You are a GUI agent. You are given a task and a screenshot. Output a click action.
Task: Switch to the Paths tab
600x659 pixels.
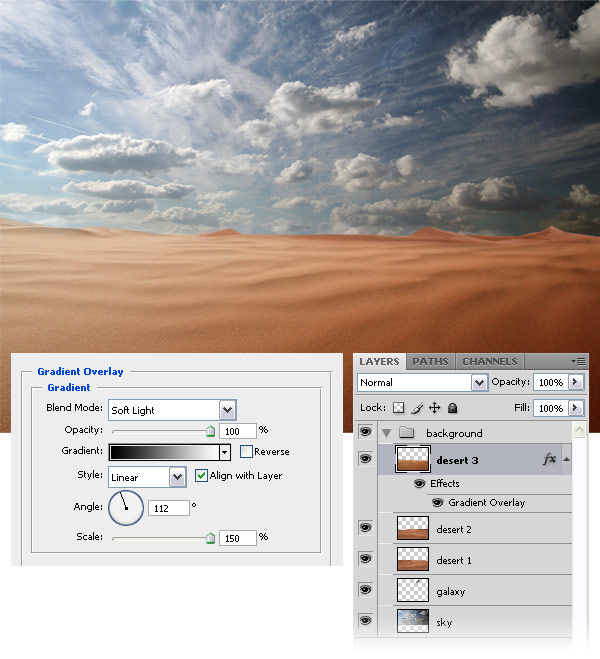[x=430, y=361]
